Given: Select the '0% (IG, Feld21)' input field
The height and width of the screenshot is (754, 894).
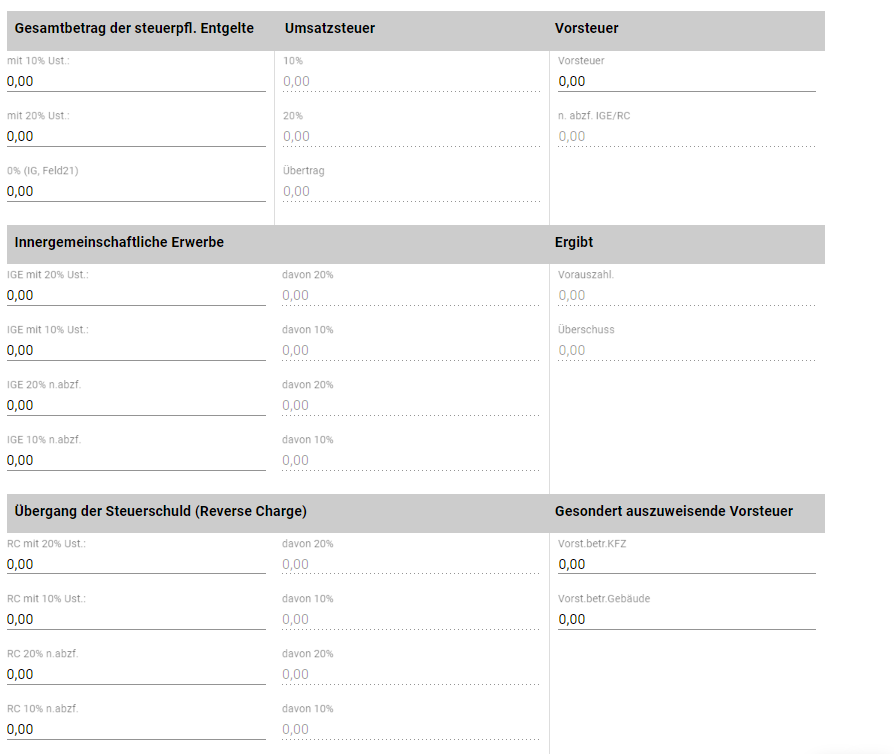Looking at the screenshot, I should pos(136,191).
